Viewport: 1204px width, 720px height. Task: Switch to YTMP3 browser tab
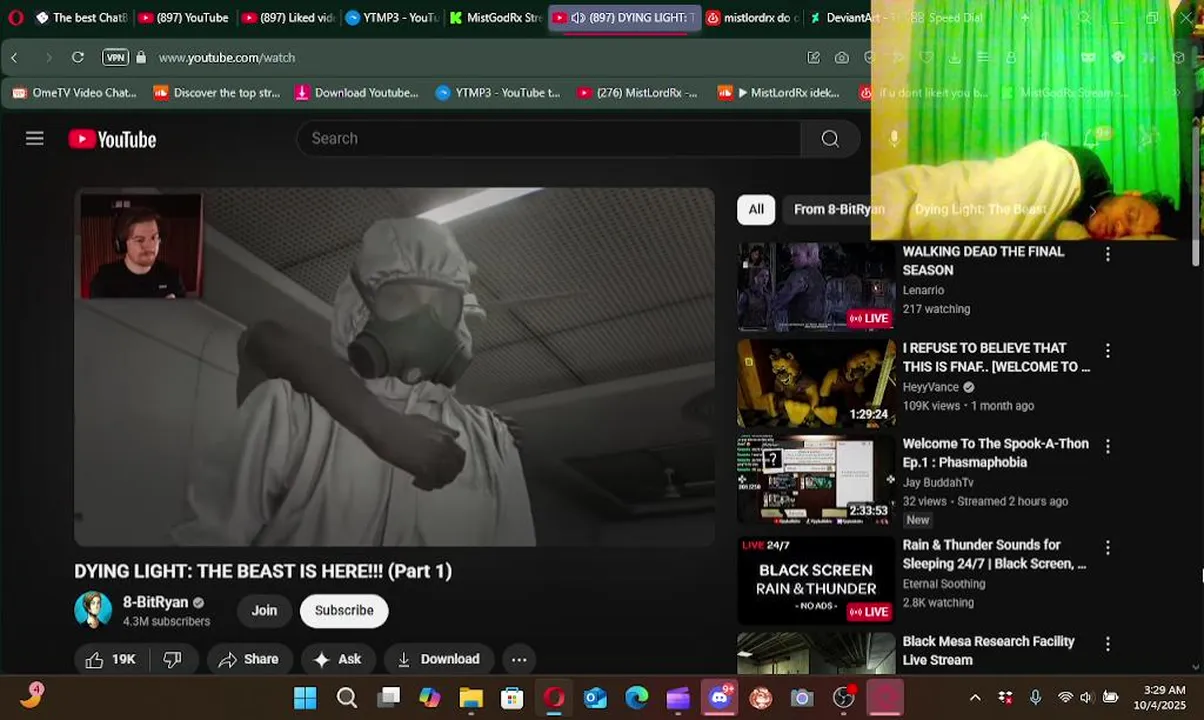392,17
